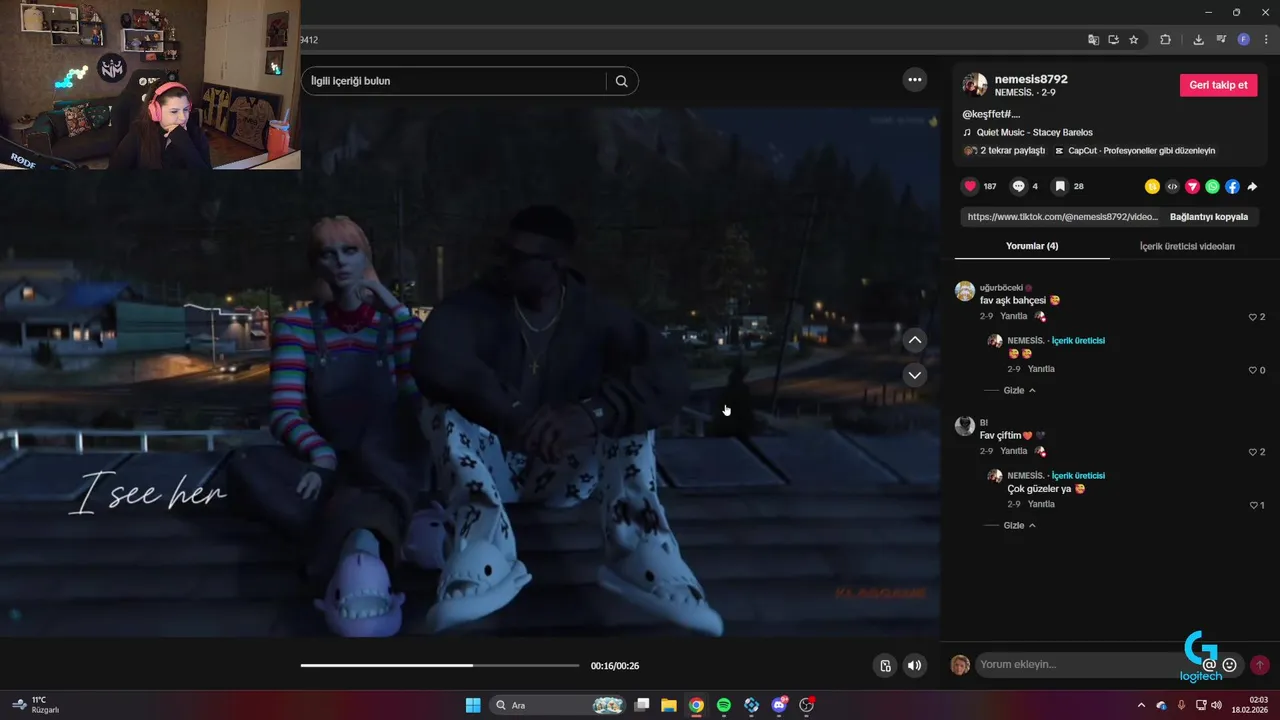
Task: Switch to the İçerik üreticisi videoları tab
Action: tap(1187, 246)
